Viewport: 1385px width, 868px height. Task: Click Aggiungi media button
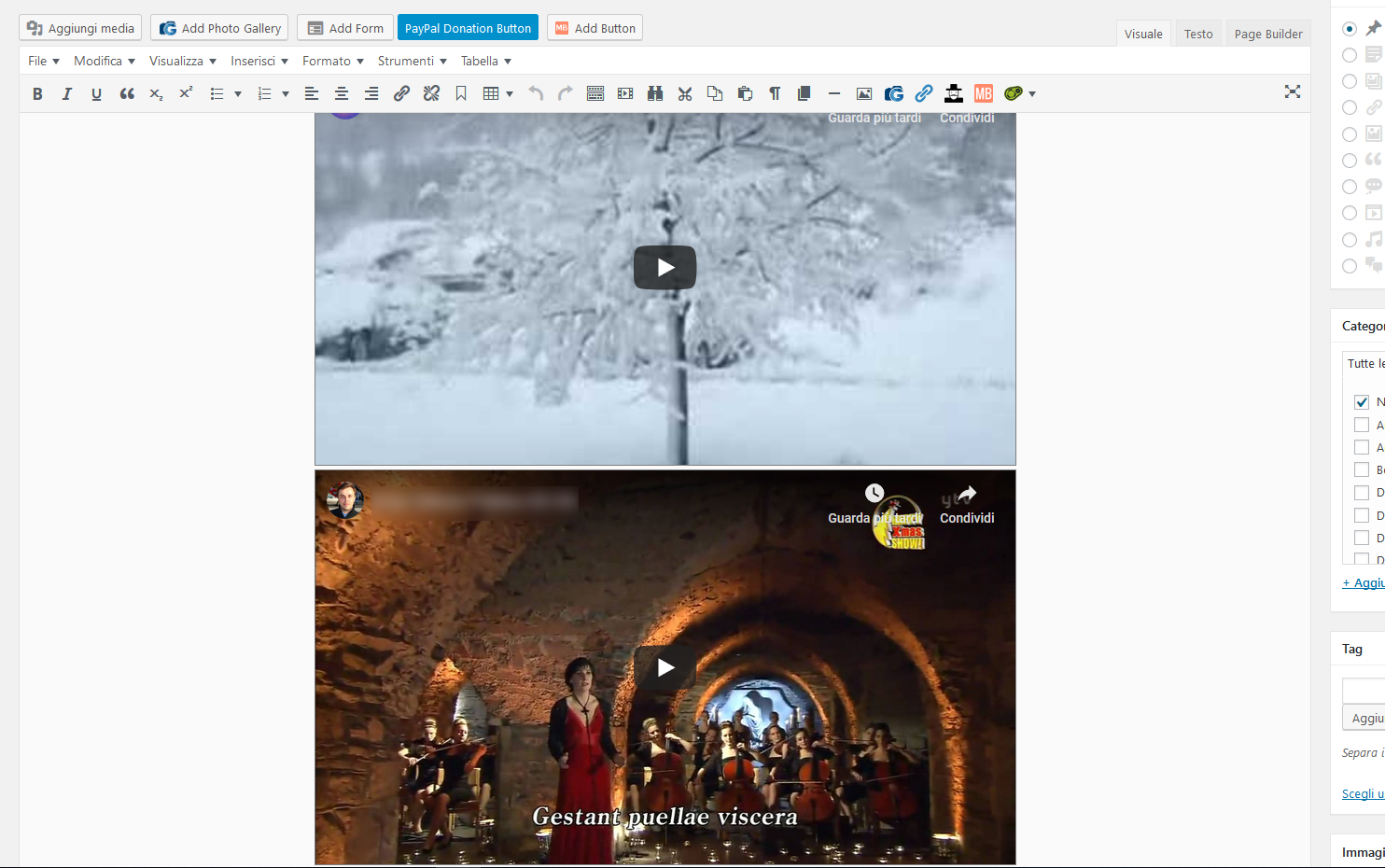[x=80, y=28]
